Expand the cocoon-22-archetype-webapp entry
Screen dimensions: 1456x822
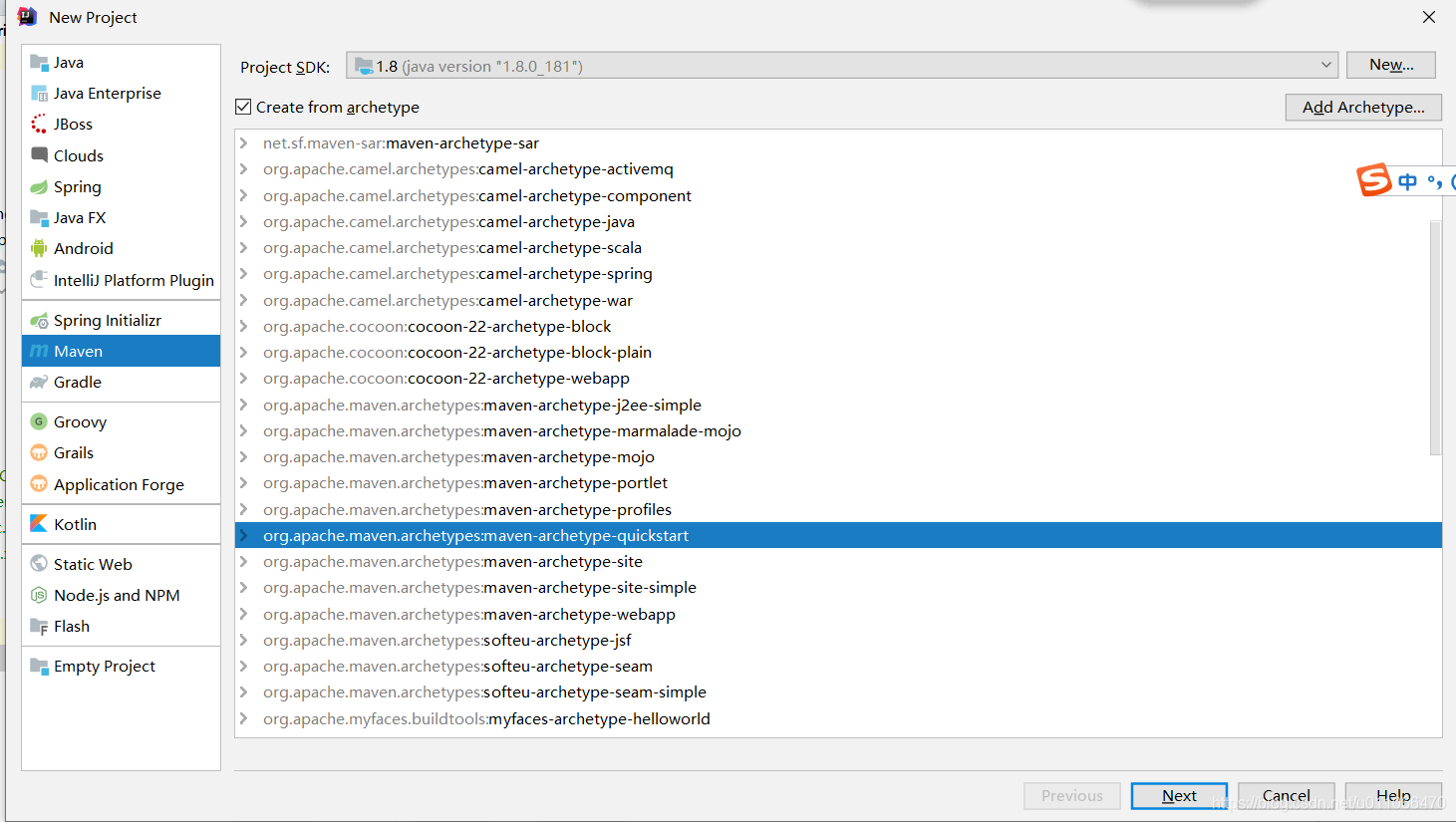tap(242, 378)
